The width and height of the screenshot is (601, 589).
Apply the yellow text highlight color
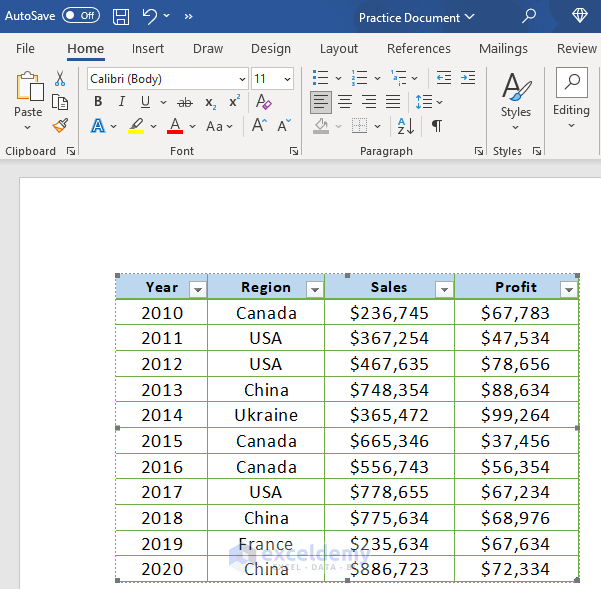pyautogui.click(x=136, y=126)
